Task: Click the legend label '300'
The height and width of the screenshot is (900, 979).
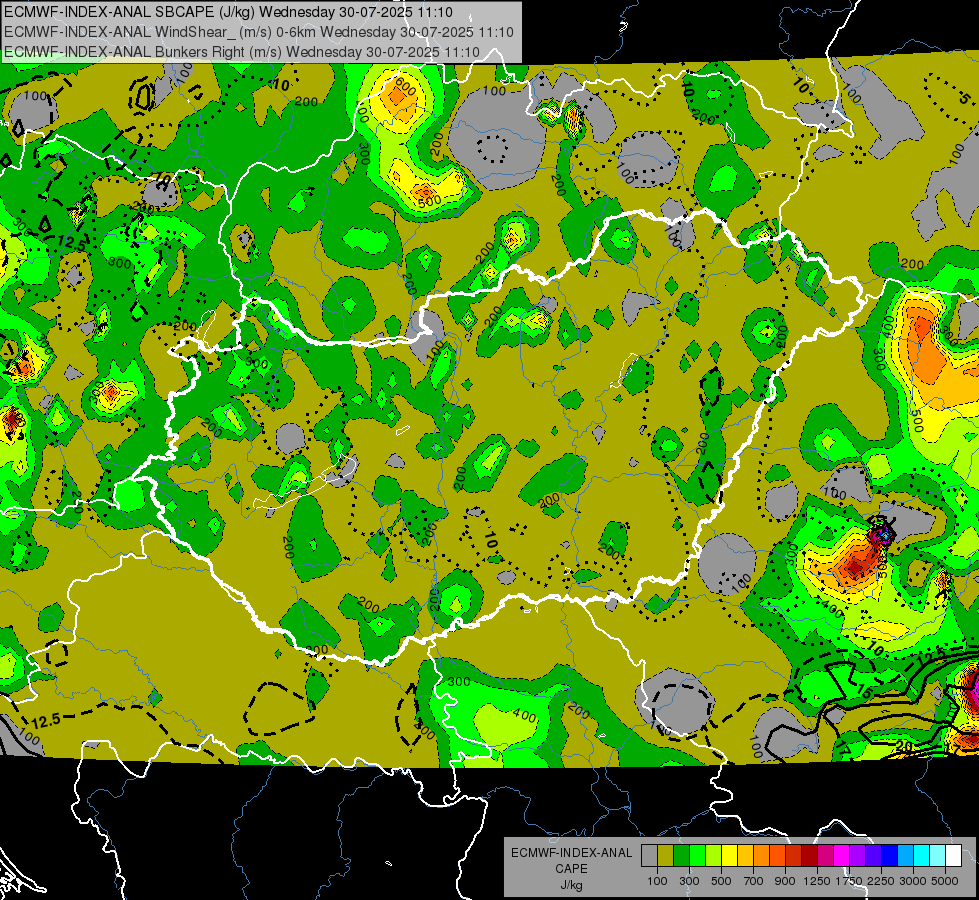Action: pos(689,881)
